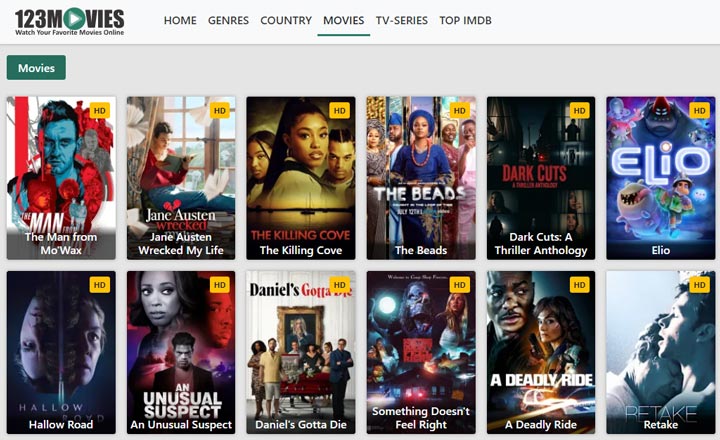Screen dimensions: 720x440
Task: Click the 'Retake' caption text
Action: coord(661,425)
